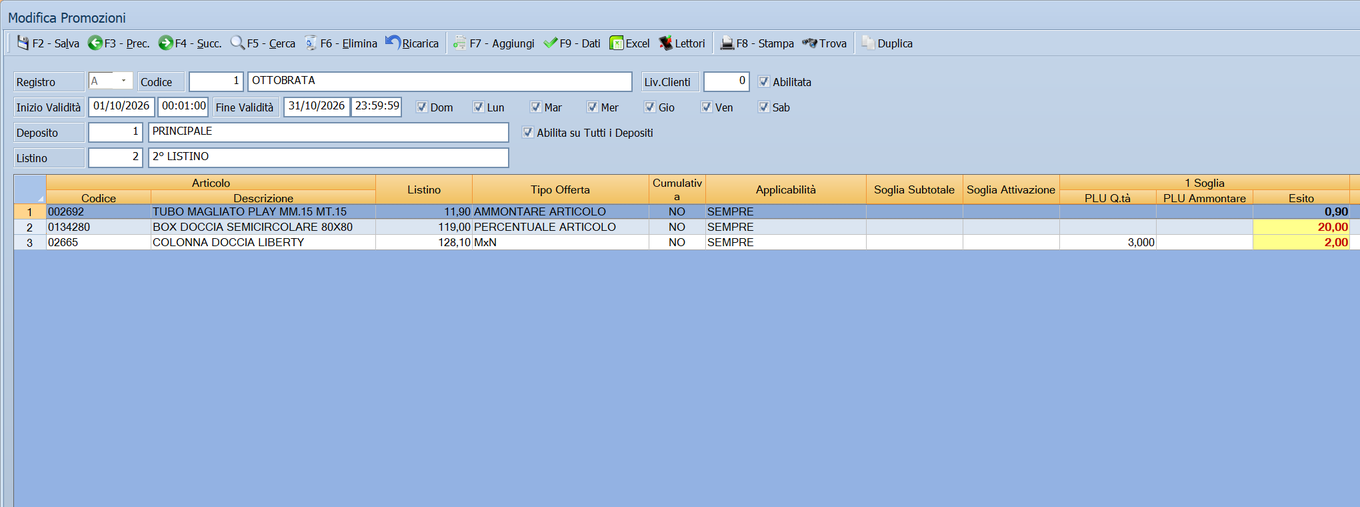Go to previous record with F3 - Prec.
Image resolution: width=1360 pixels, height=507 pixels.
[119, 43]
